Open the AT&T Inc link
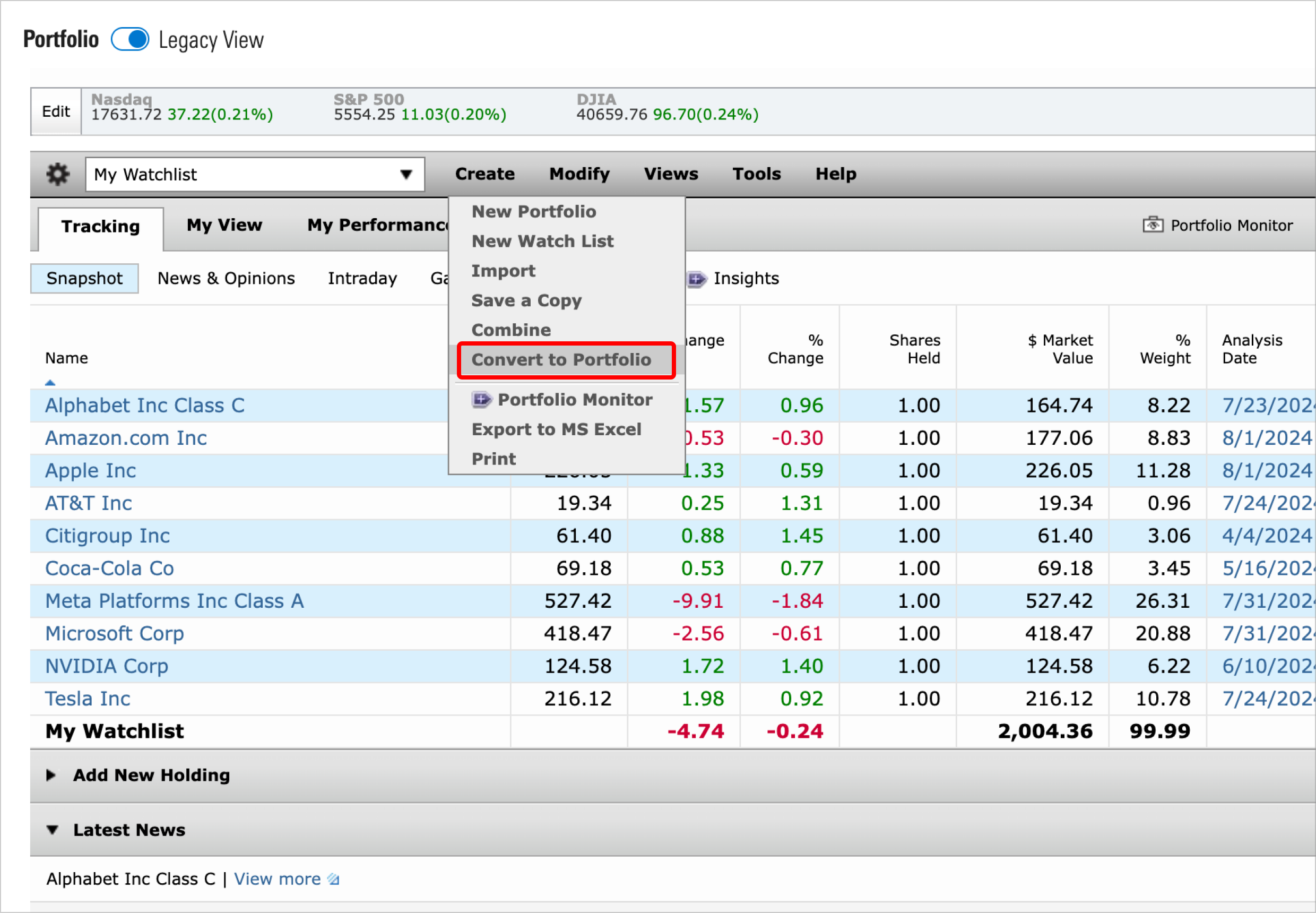This screenshot has height=913, width=1316. point(89,503)
